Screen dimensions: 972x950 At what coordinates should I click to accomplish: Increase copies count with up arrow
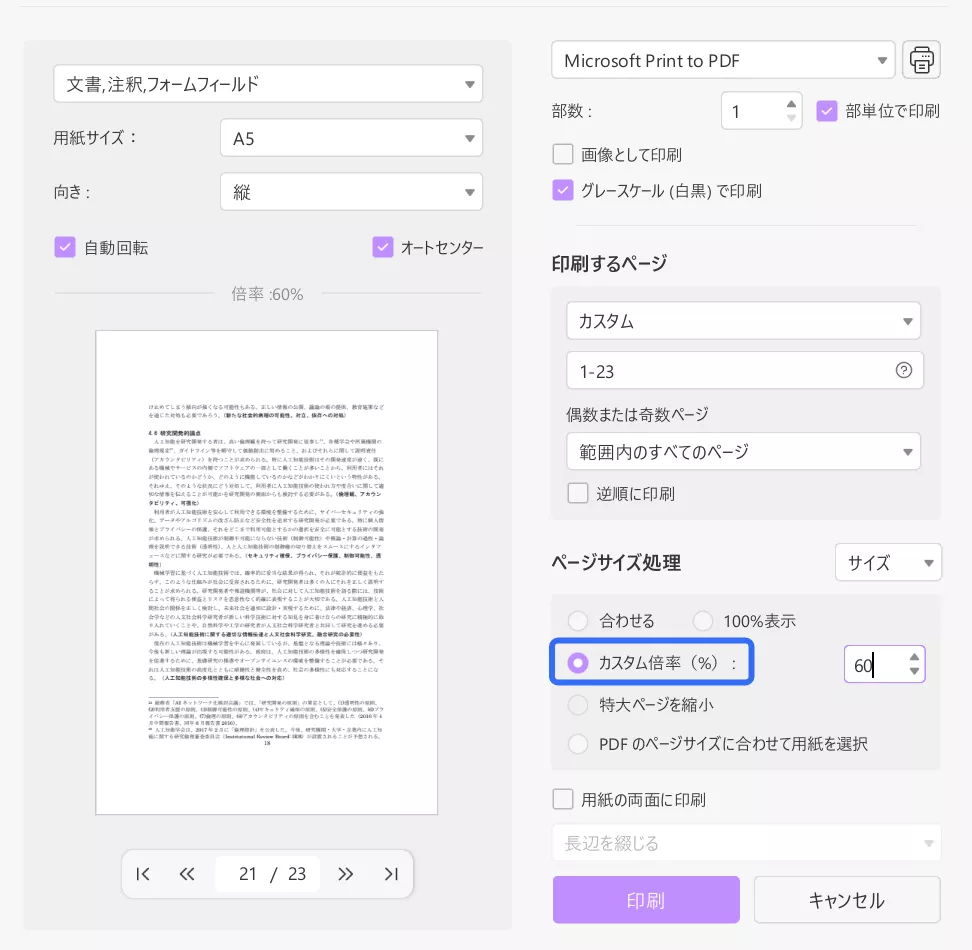pos(791,103)
